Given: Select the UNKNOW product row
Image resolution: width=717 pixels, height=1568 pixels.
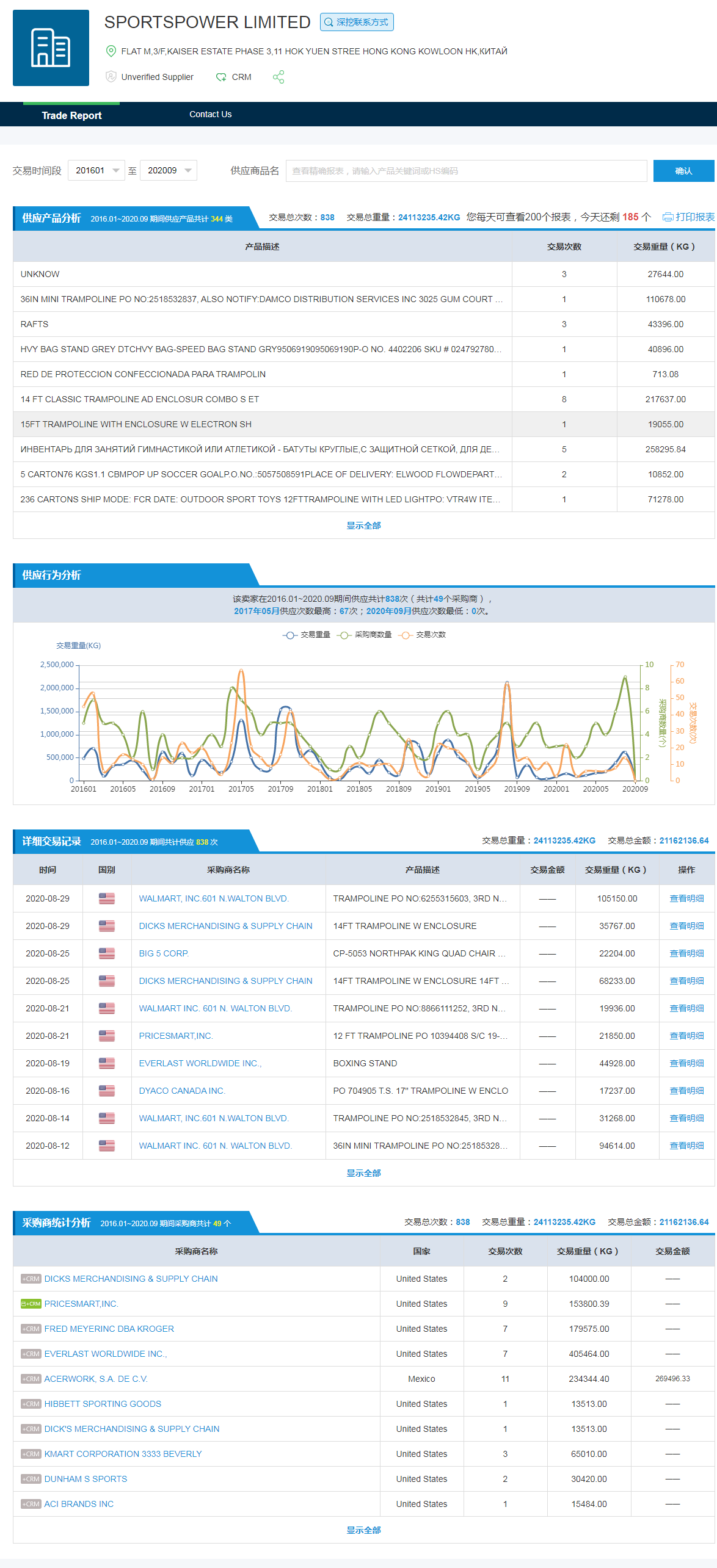Looking at the screenshot, I should [364, 274].
